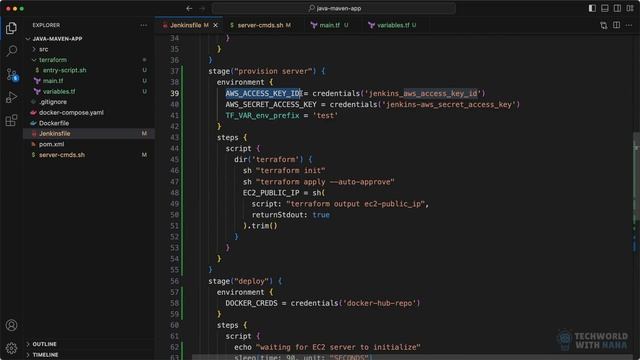Toggle the primary side bar layout icon

tap(592, 8)
